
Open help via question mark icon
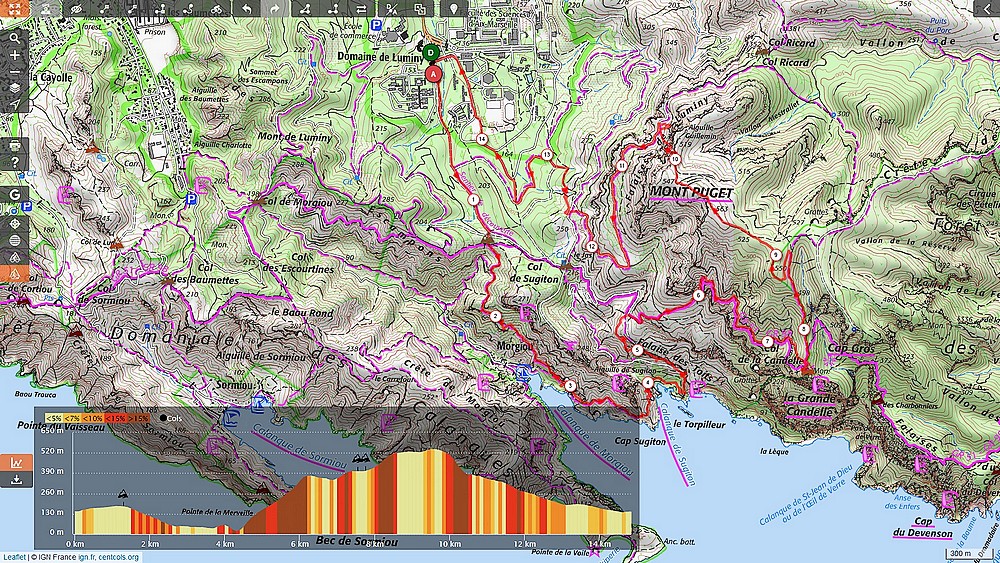(x=14, y=162)
